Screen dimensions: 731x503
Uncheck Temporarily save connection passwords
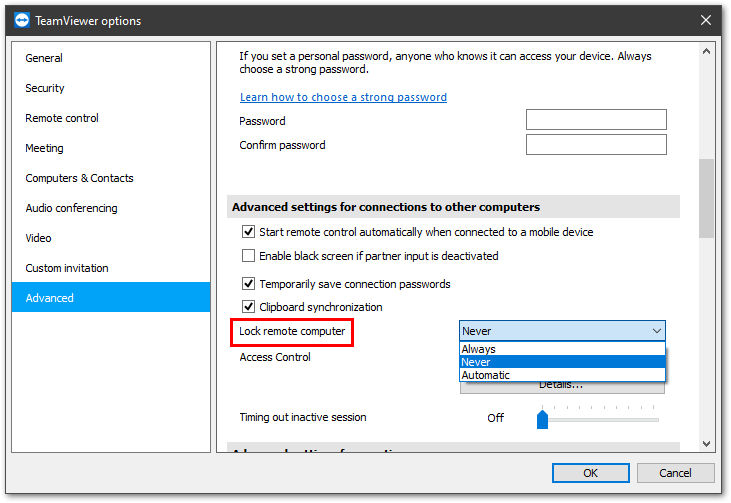pyautogui.click(x=248, y=283)
